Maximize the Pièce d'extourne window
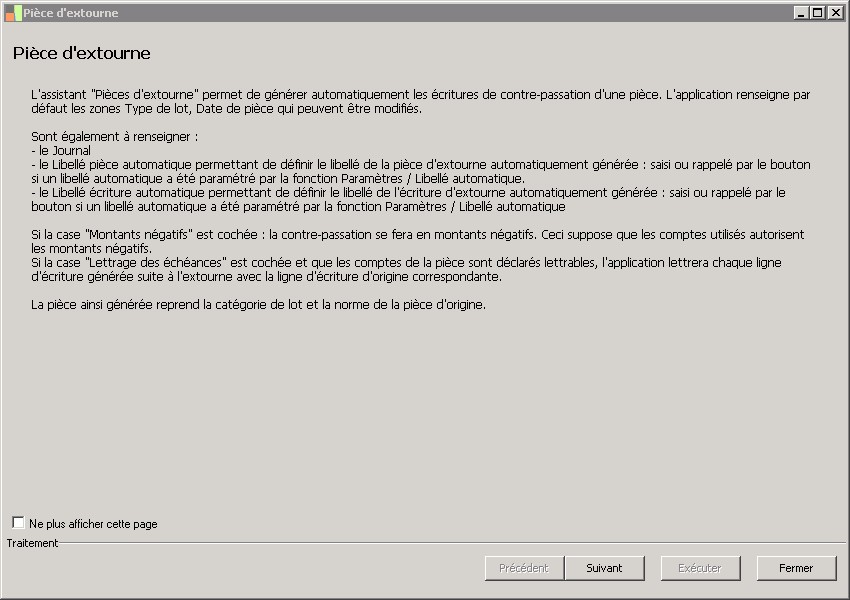This screenshot has width=850, height=600. pyautogui.click(x=818, y=13)
